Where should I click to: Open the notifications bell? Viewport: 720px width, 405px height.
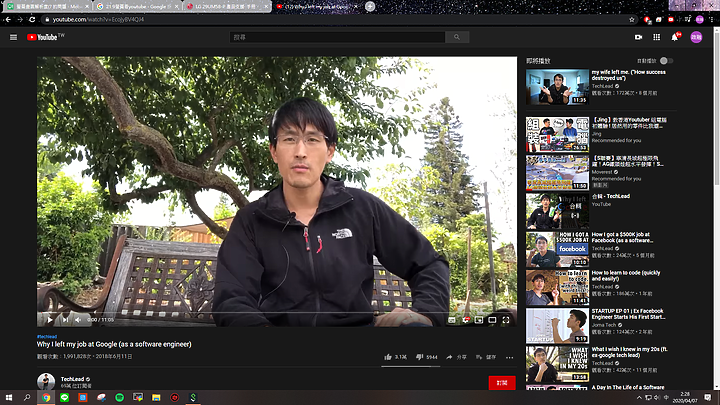pyautogui.click(x=675, y=37)
